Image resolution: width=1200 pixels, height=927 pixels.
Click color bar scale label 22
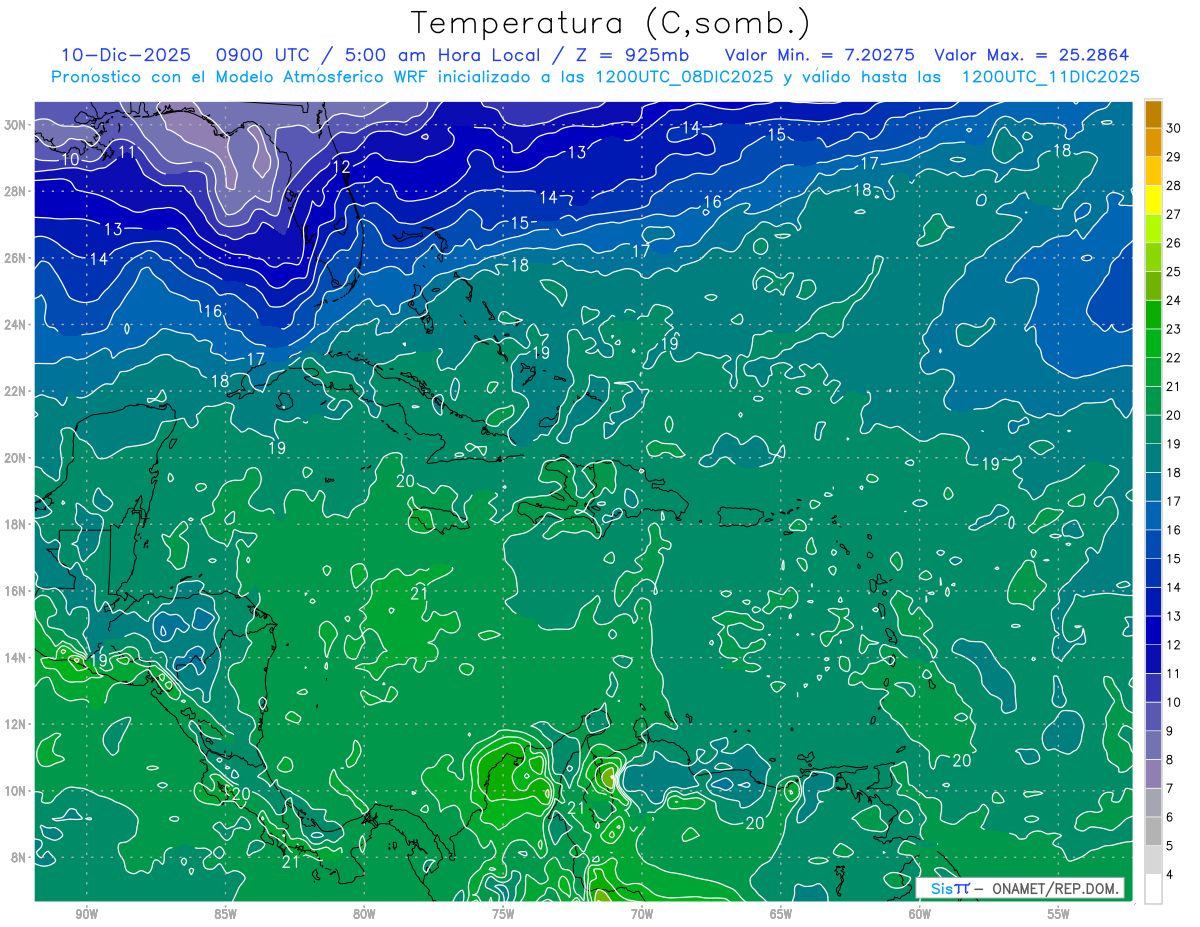pos(1174,358)
